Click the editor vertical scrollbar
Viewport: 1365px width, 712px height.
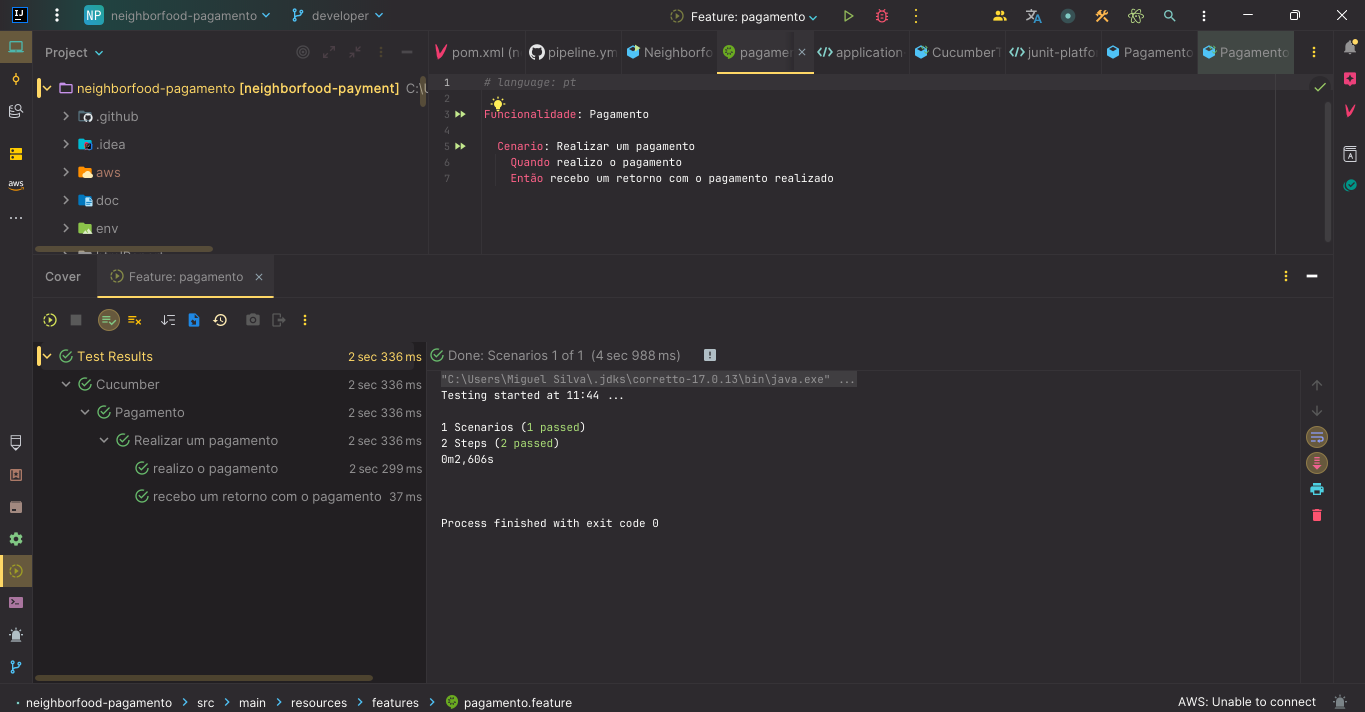point(1328,170)
